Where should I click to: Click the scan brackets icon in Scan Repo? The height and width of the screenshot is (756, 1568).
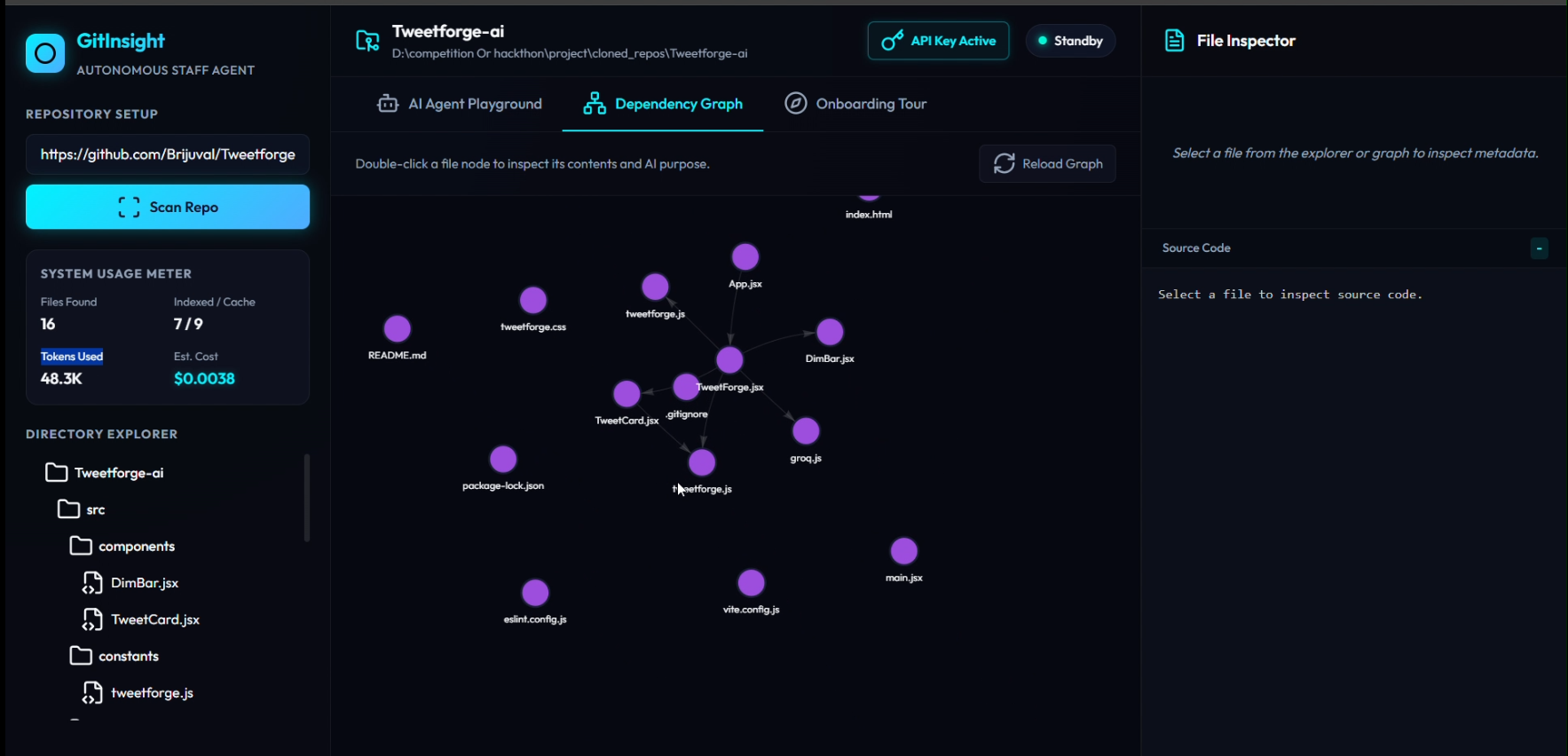tap(129, 208)
